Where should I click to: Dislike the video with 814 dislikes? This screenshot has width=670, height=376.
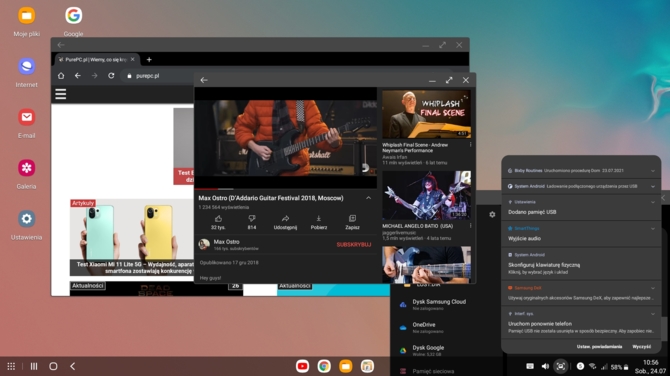(x=252, y=222)
